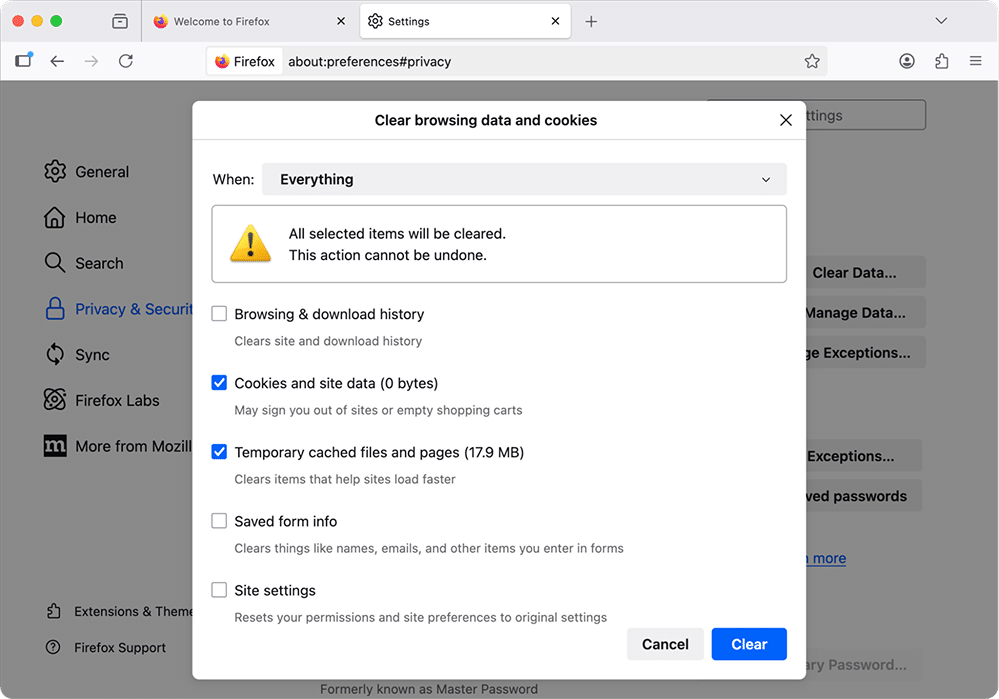This screenshot has height=699, width=999.
Task: Open the When time range dropdown
Action: 524,179
